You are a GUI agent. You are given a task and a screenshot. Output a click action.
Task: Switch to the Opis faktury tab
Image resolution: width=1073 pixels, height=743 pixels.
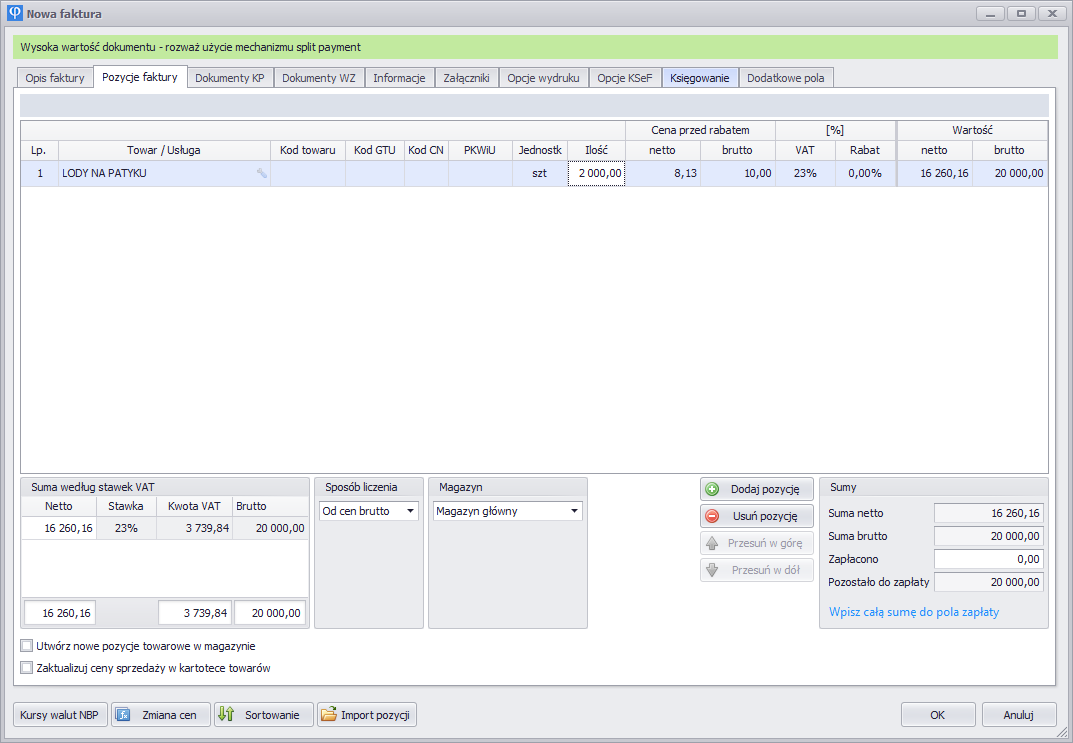pos(55,78)
